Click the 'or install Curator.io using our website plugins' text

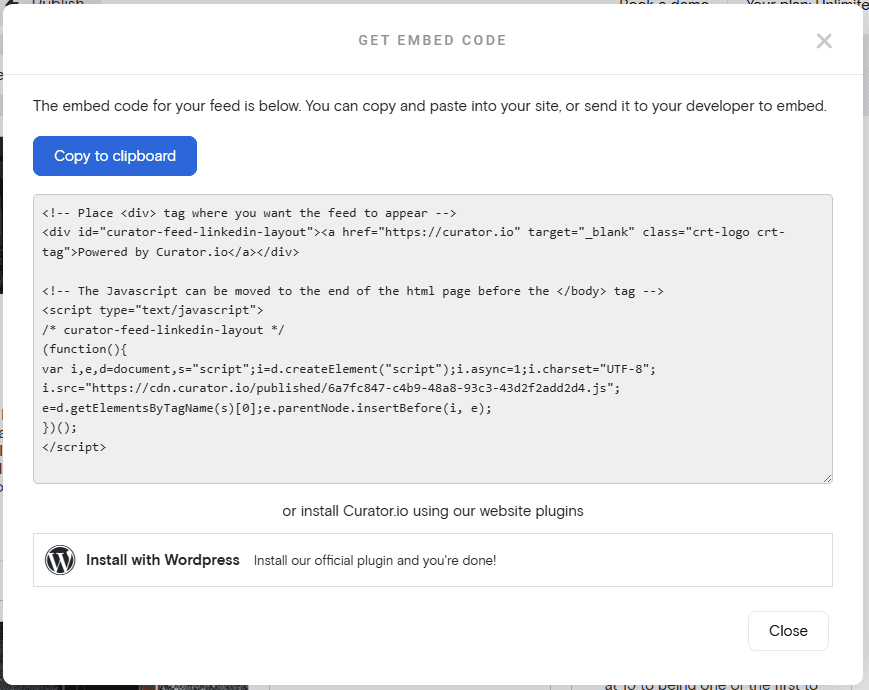432,510
